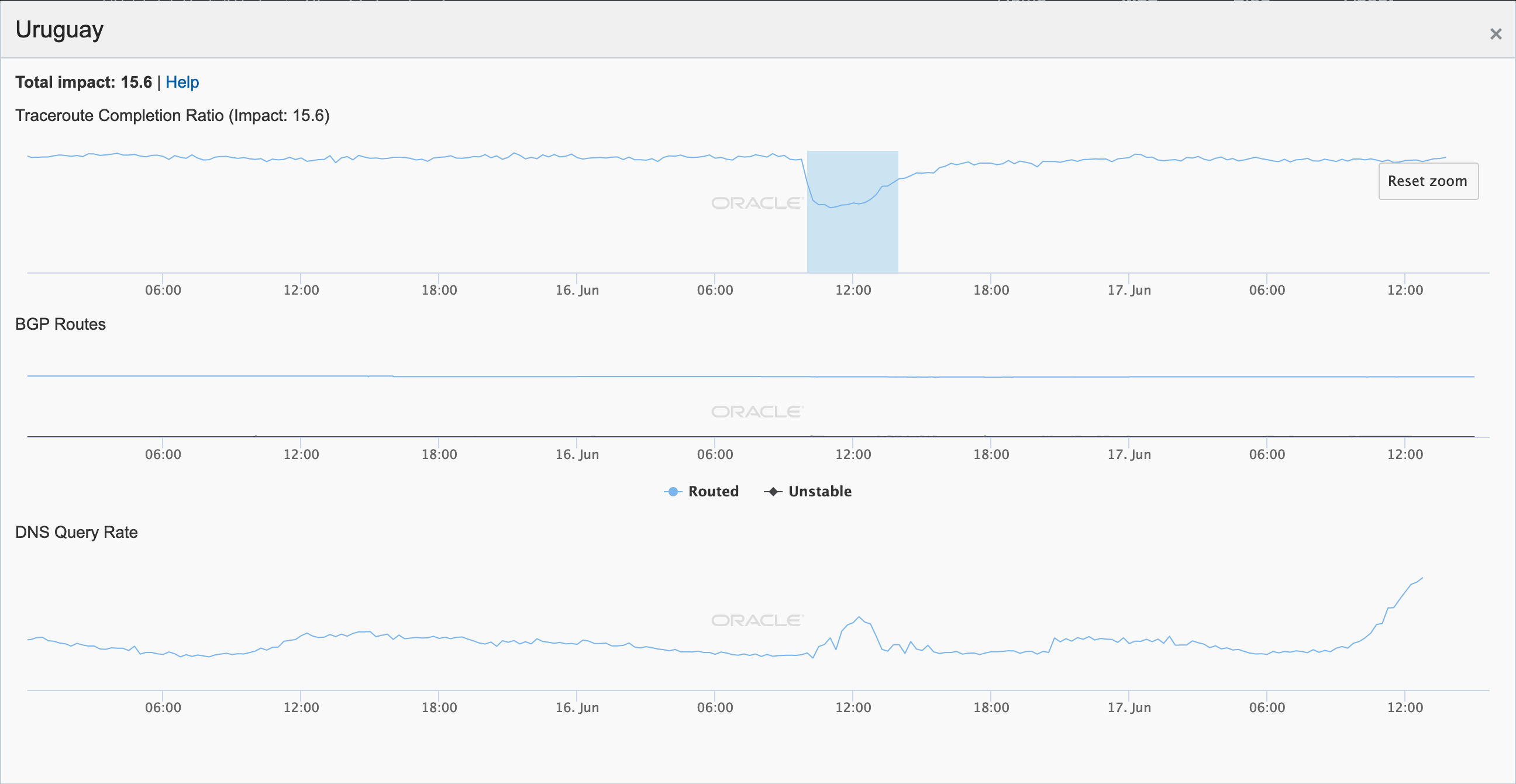Toggle the Routed legend series
Screen dimensions: 1516x784
pos(713,491)
